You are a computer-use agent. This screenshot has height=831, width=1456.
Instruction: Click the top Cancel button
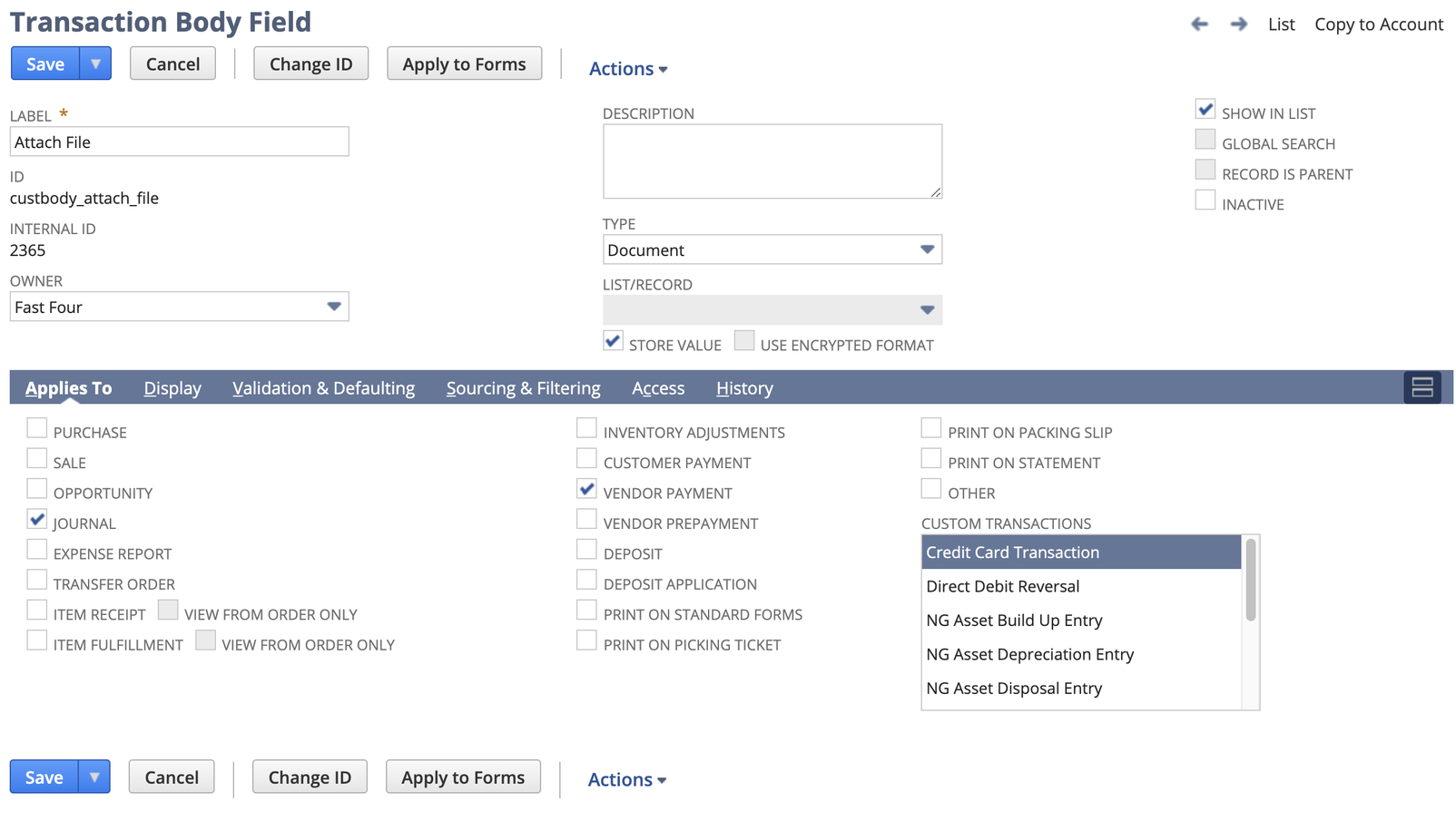[172, 64]
